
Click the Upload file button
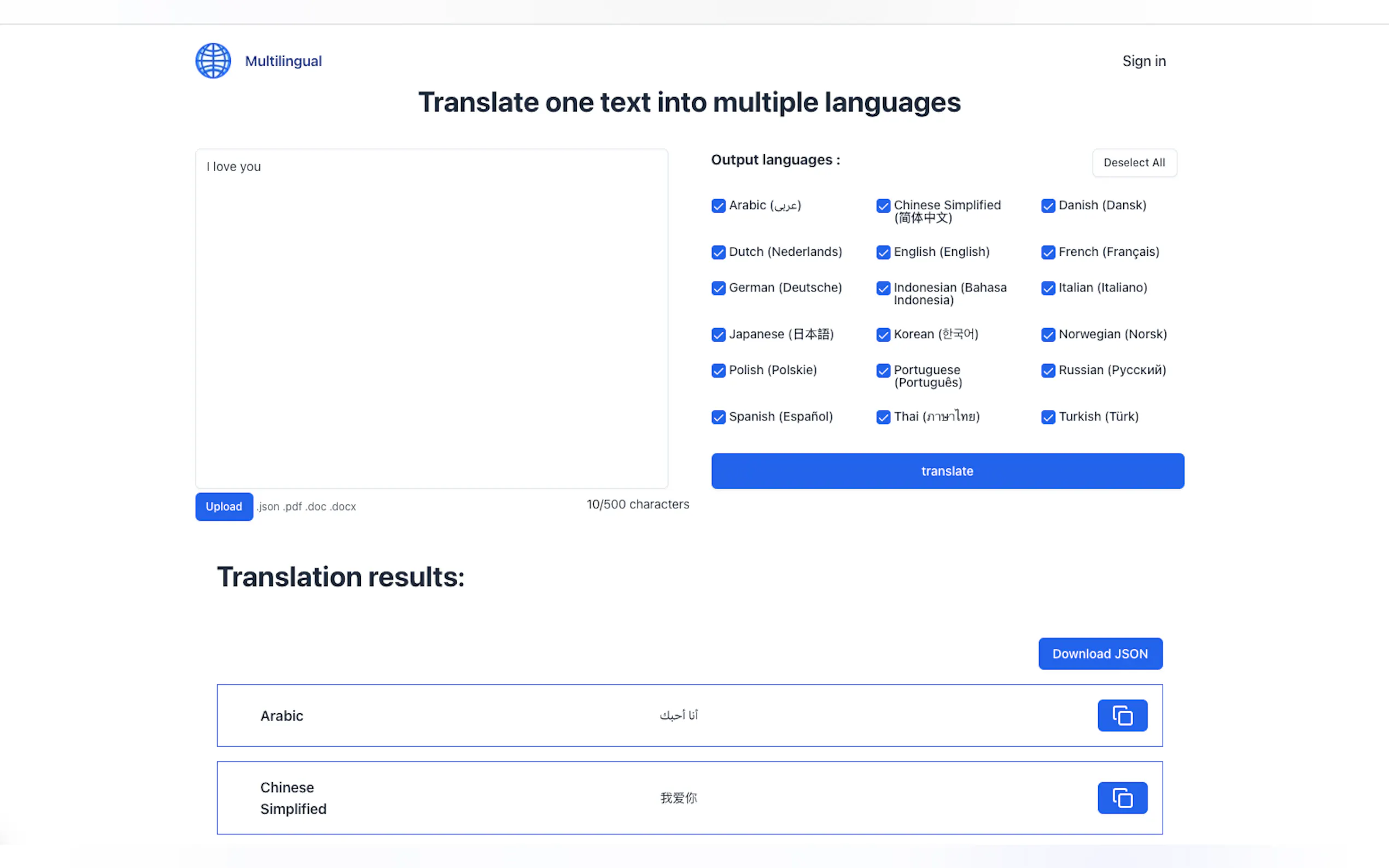(x=224, y=506)
